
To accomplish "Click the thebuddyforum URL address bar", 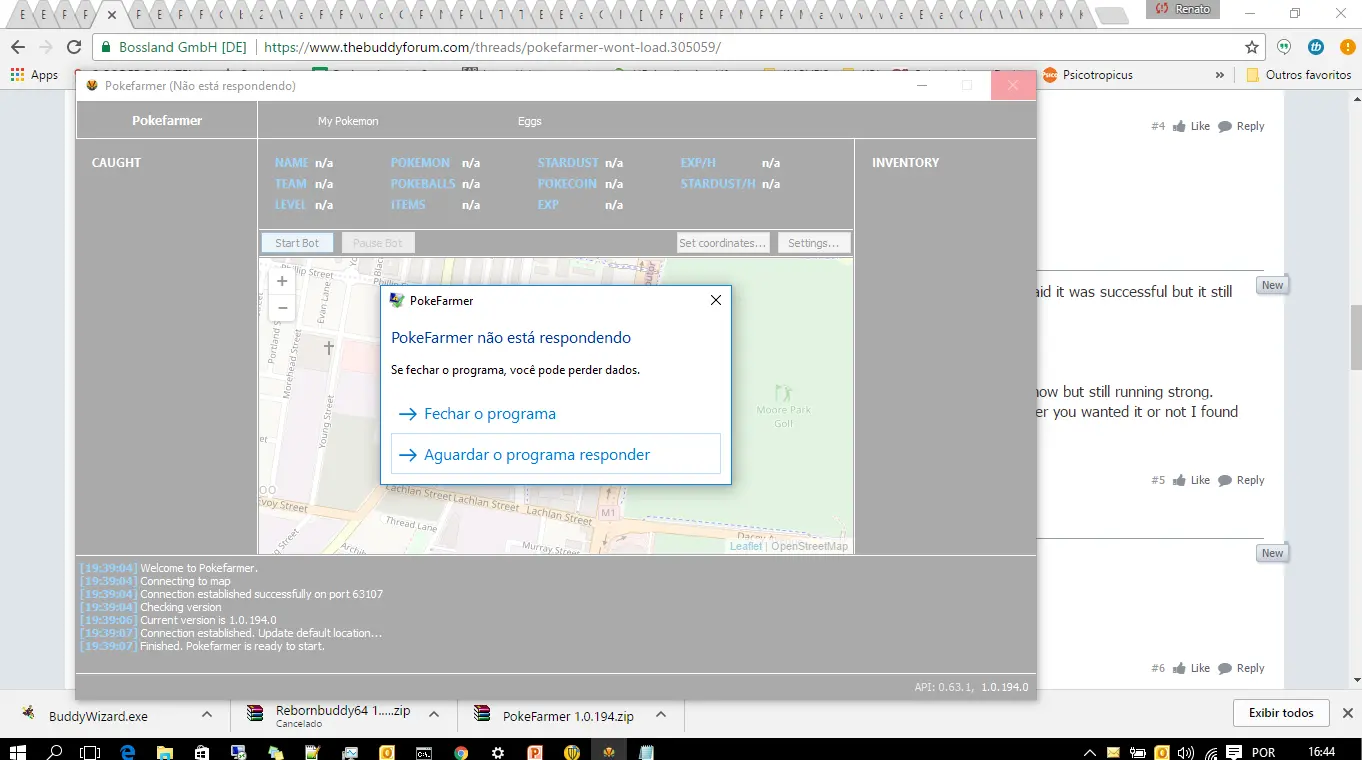I will point(680,47).
